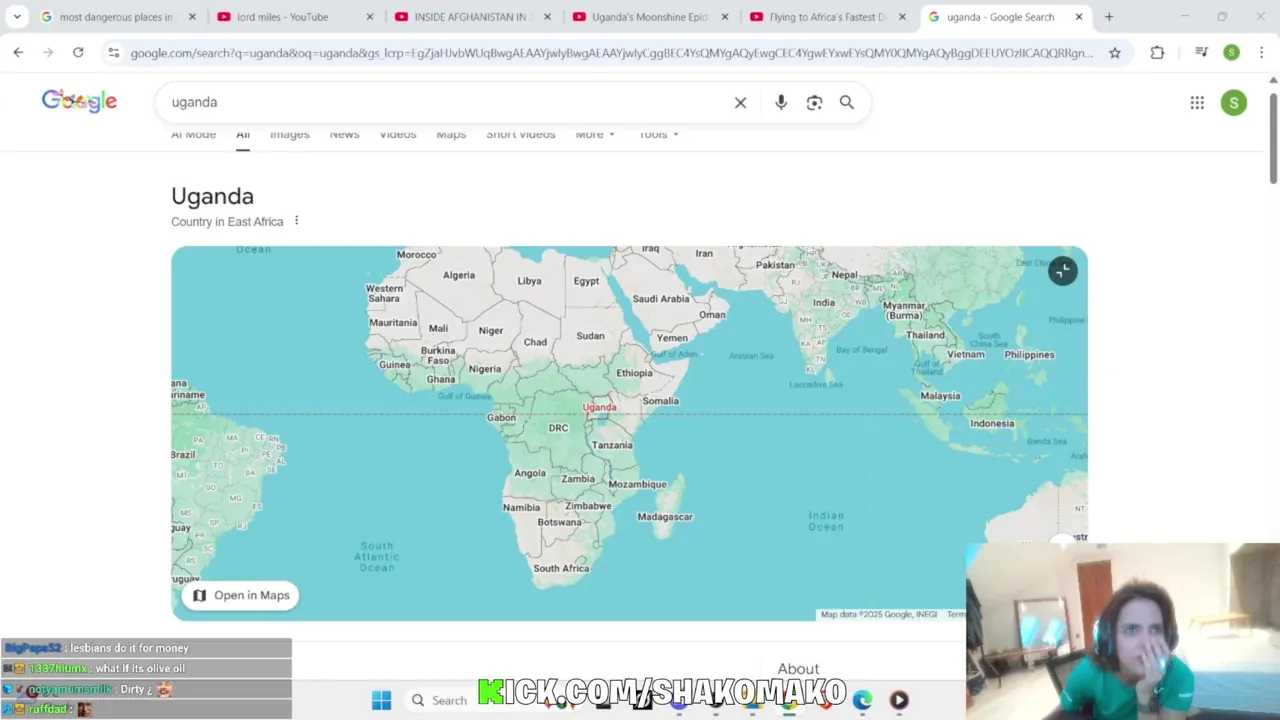Image resolution: width=1280 pixels, height=720 pixels.
Task: Click the browser address bar URL
Action: 611,53
